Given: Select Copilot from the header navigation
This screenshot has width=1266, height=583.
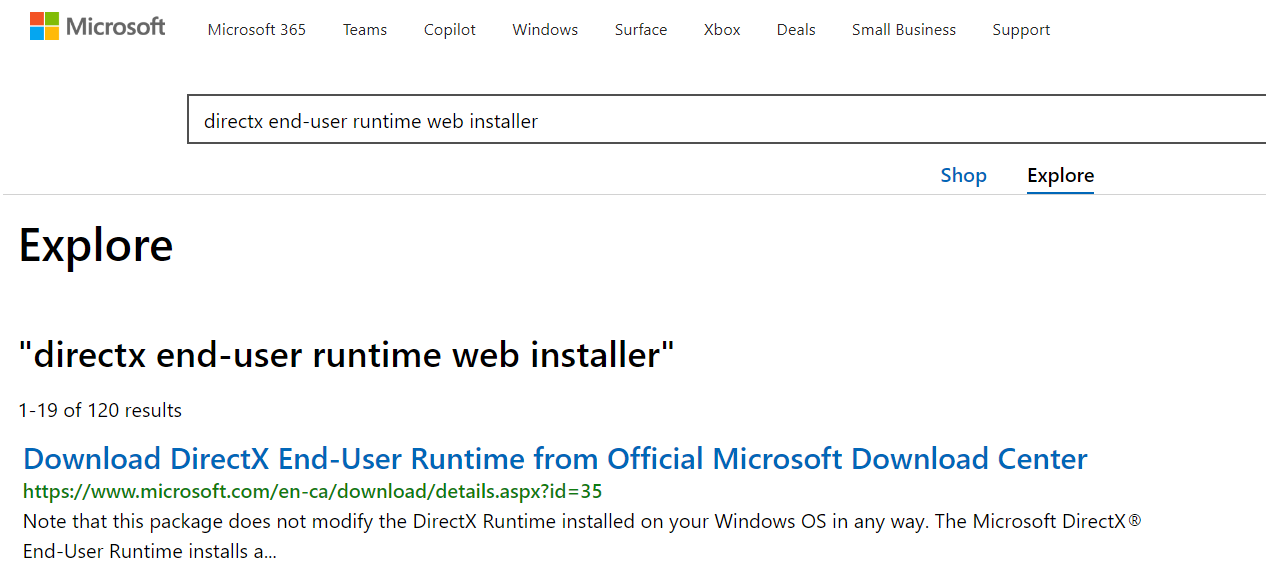Looking at the screenshot, I should [x=450, y=30].
